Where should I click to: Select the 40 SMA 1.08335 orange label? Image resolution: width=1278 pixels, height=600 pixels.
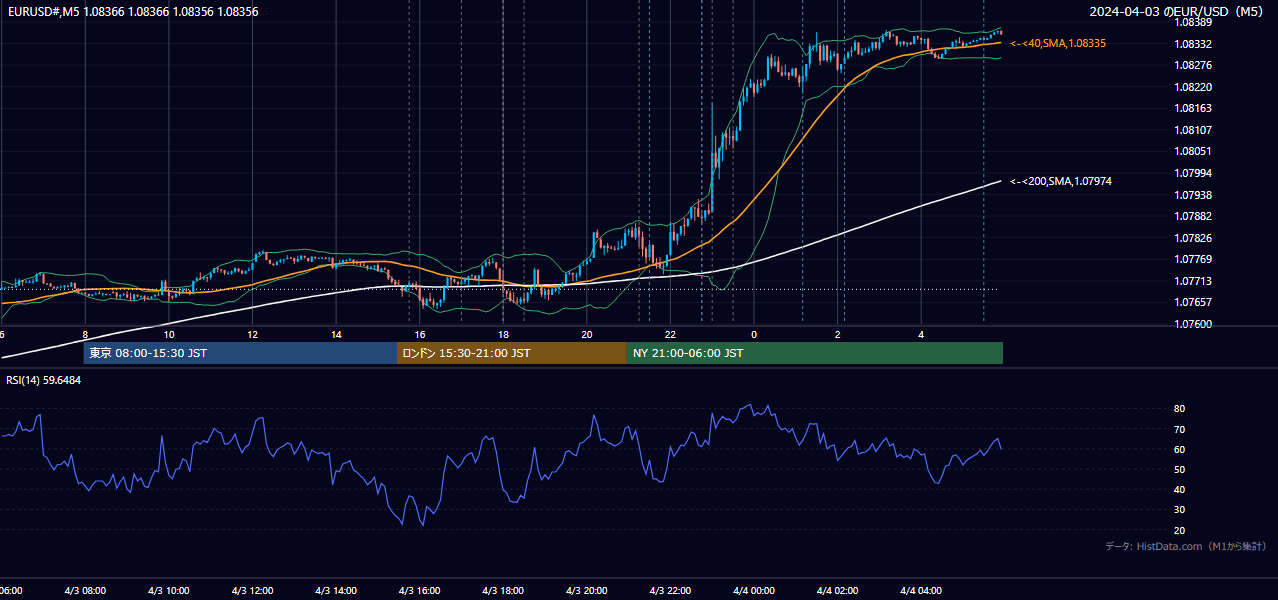(1058, 44)
